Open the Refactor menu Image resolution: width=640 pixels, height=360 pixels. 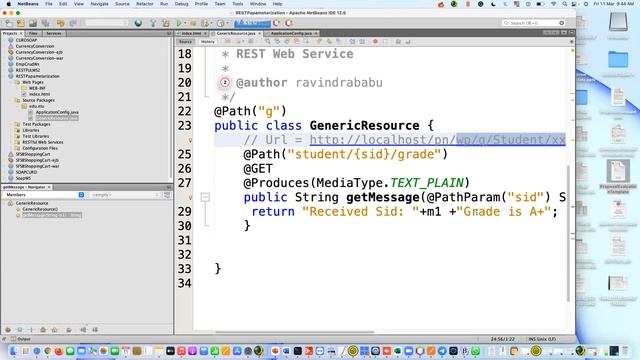coord(144,4)
